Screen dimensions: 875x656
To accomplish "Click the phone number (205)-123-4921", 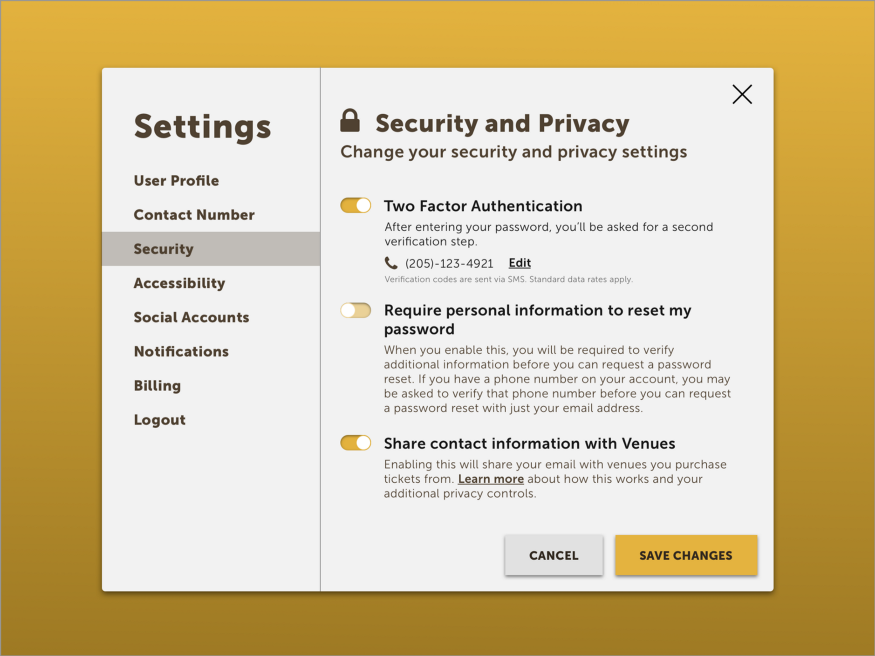I will coord(449,263).
